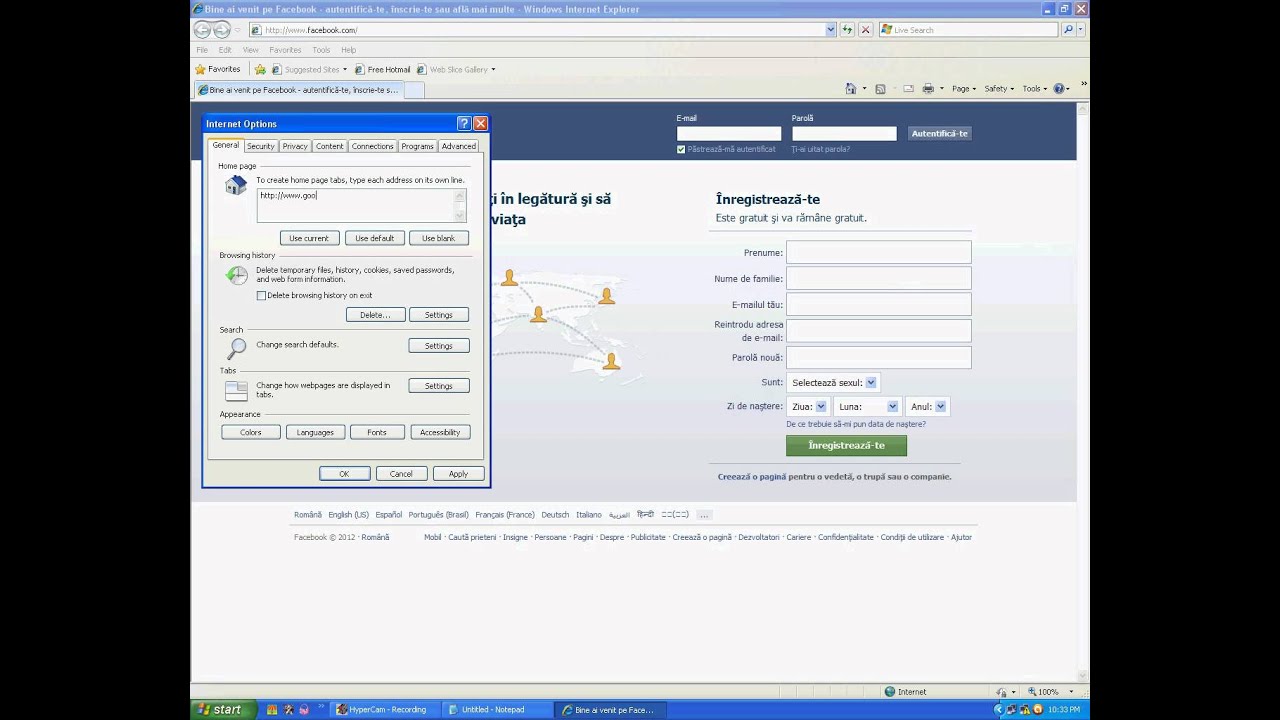Switch to the Connections tab
Screen dimensions: 1280x720
coord(372,146)
